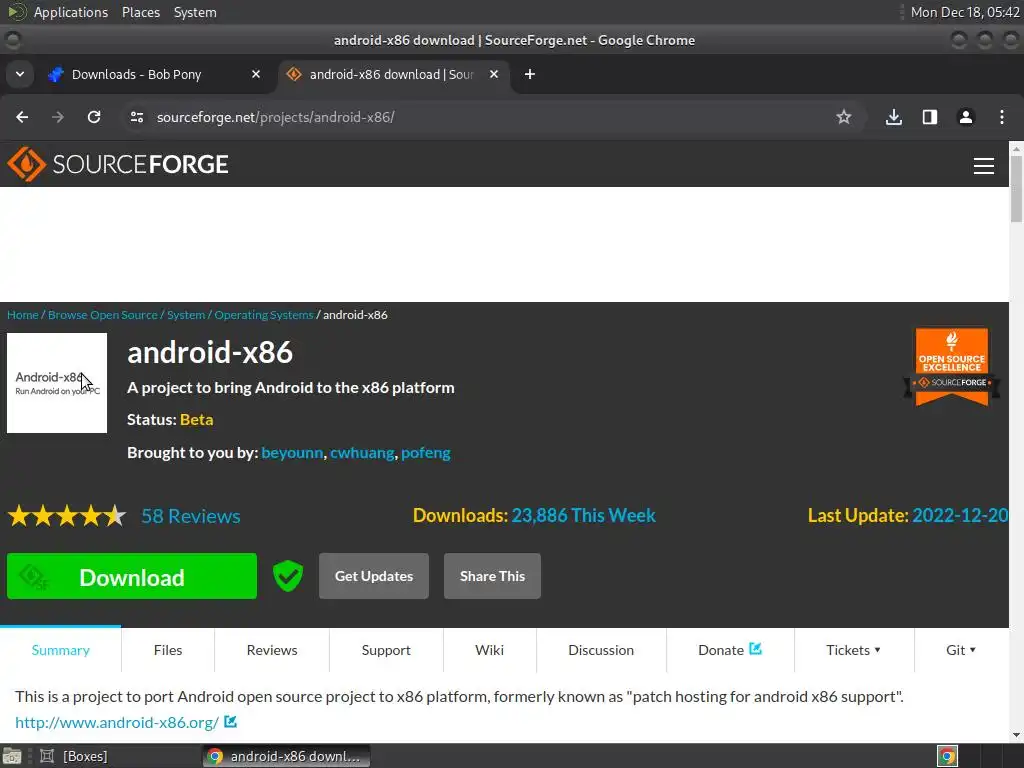Click the green security shield checkmark icon
The image size is (1024, 768).
(287, 576)
